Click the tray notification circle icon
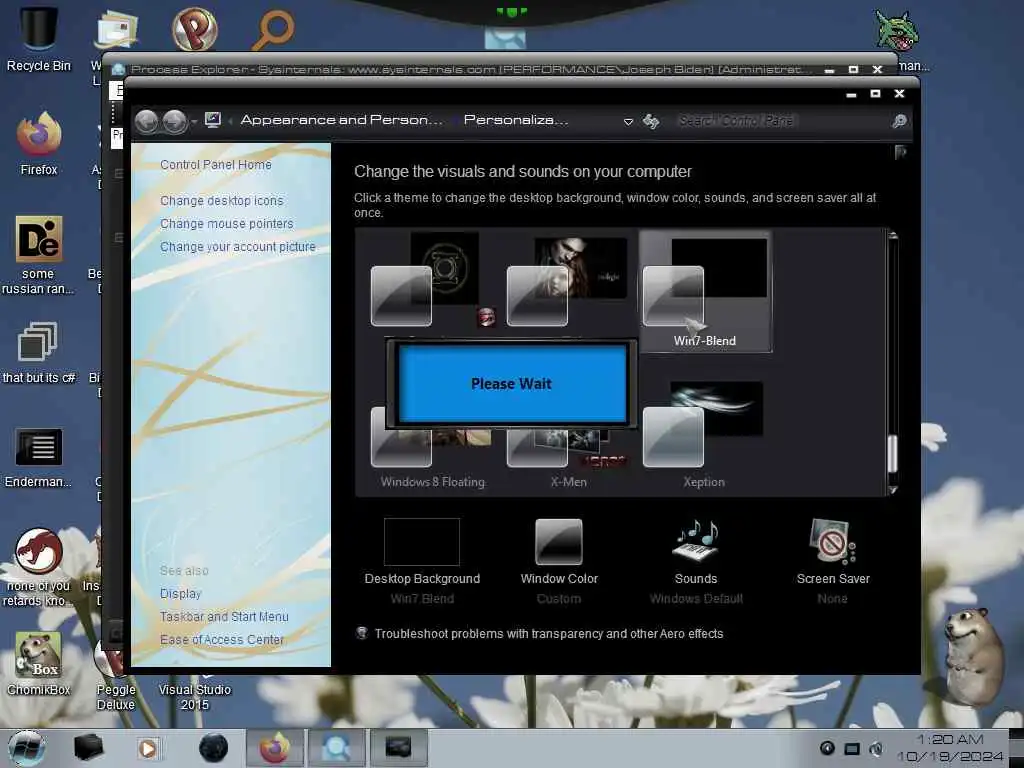Image resolution: width=1024 pixels, height=768 pixels. [x=827, y=748]
